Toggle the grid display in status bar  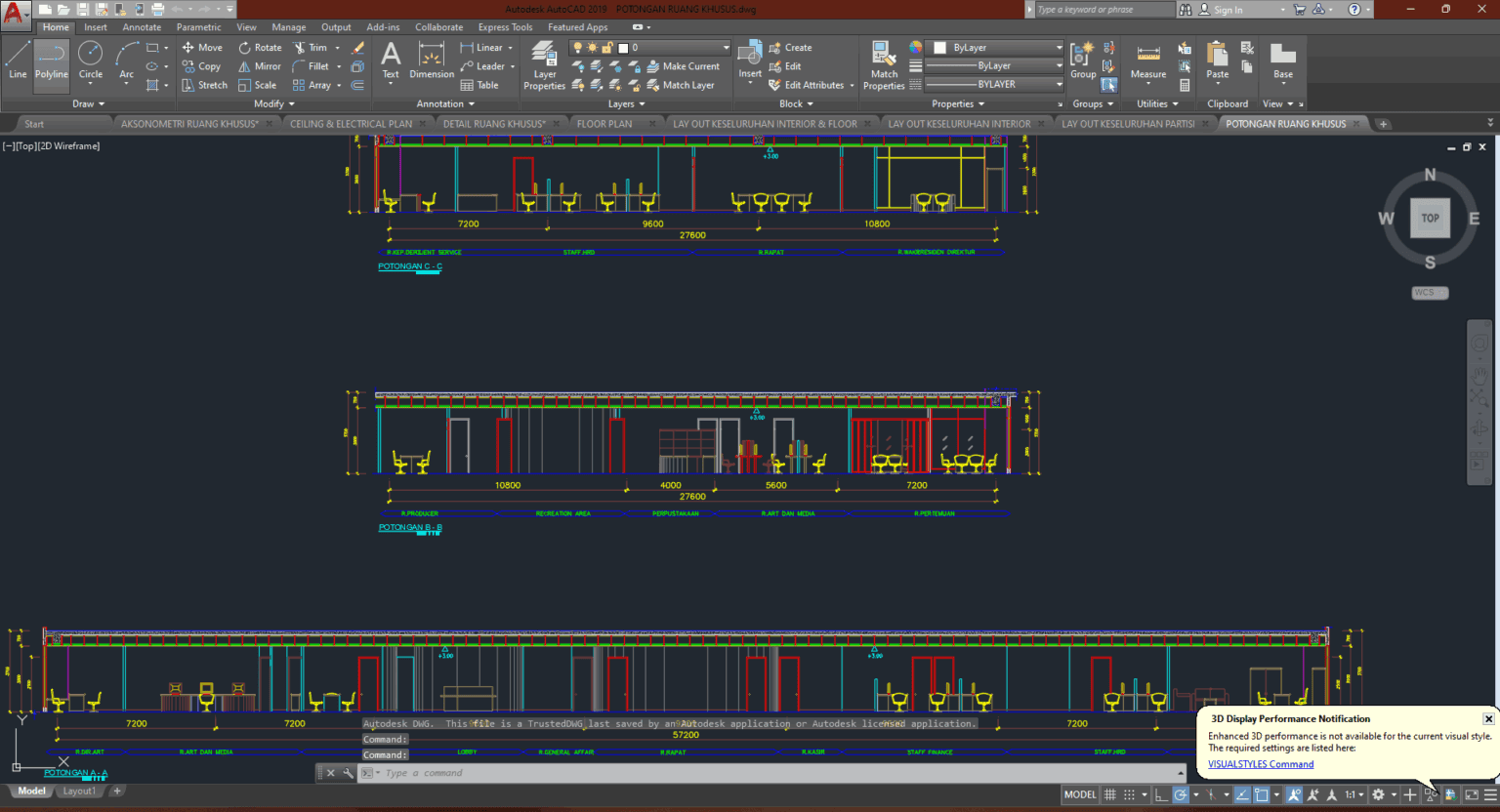click(x=1110, y=793)
